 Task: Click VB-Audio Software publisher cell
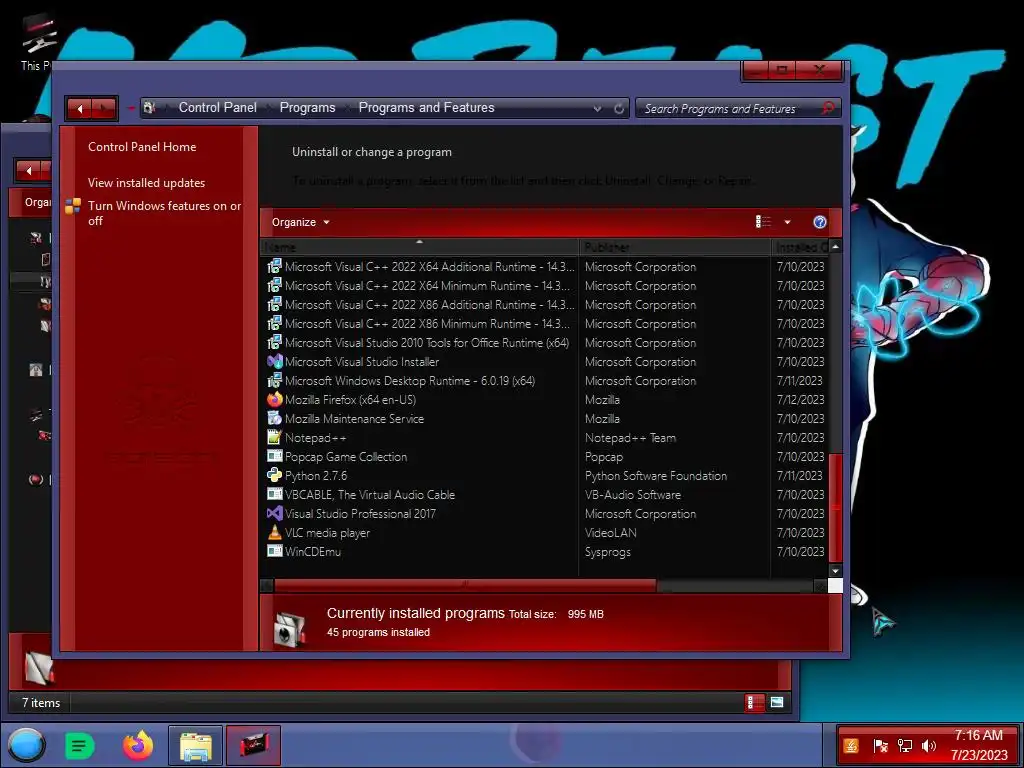633,494
